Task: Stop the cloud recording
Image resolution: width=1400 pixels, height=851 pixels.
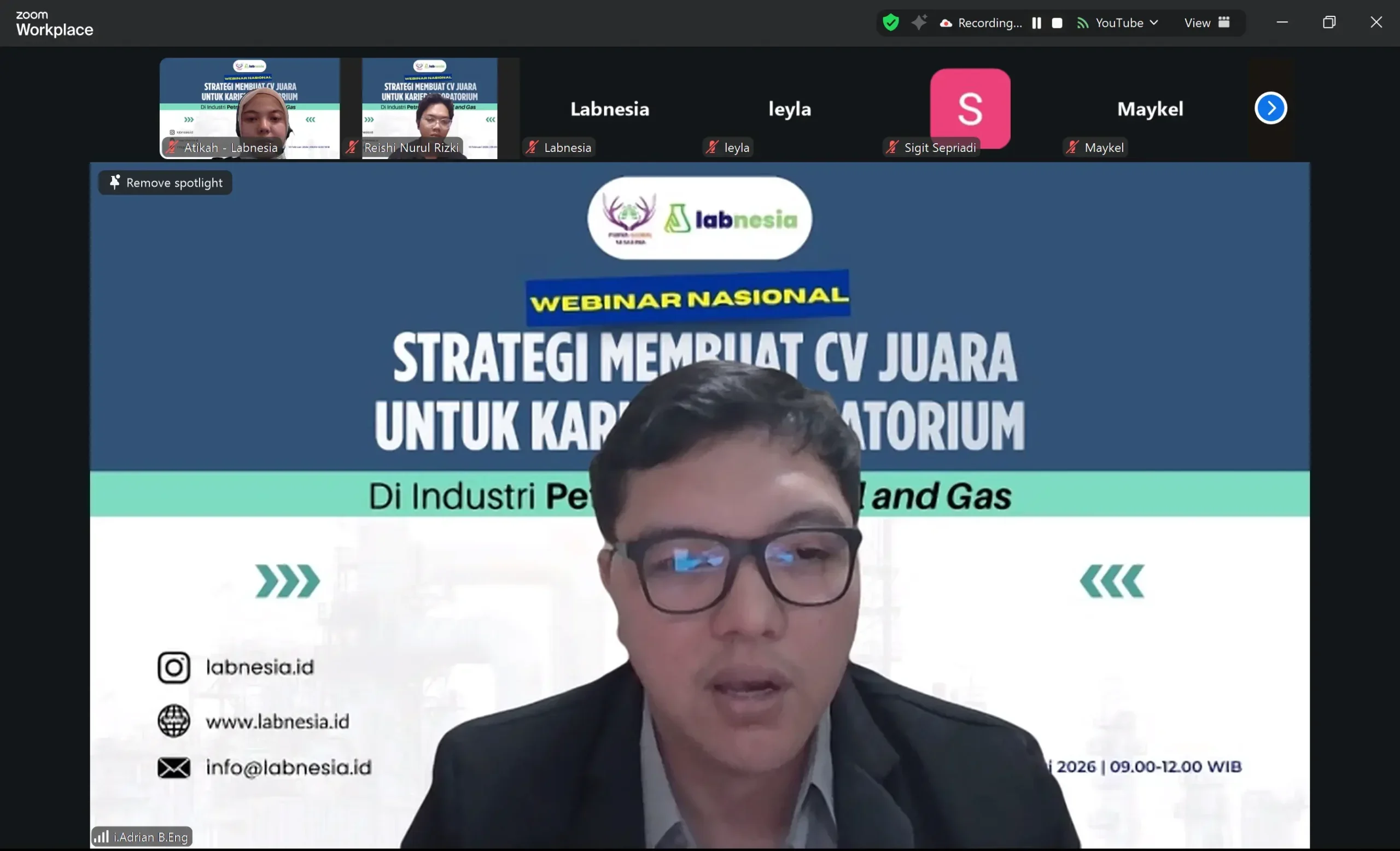Action: pyautogui.click(x=1057, y=23)
